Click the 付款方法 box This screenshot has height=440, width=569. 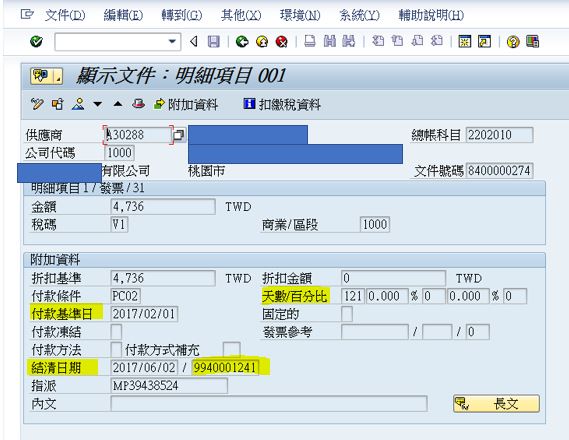(116, 349)
